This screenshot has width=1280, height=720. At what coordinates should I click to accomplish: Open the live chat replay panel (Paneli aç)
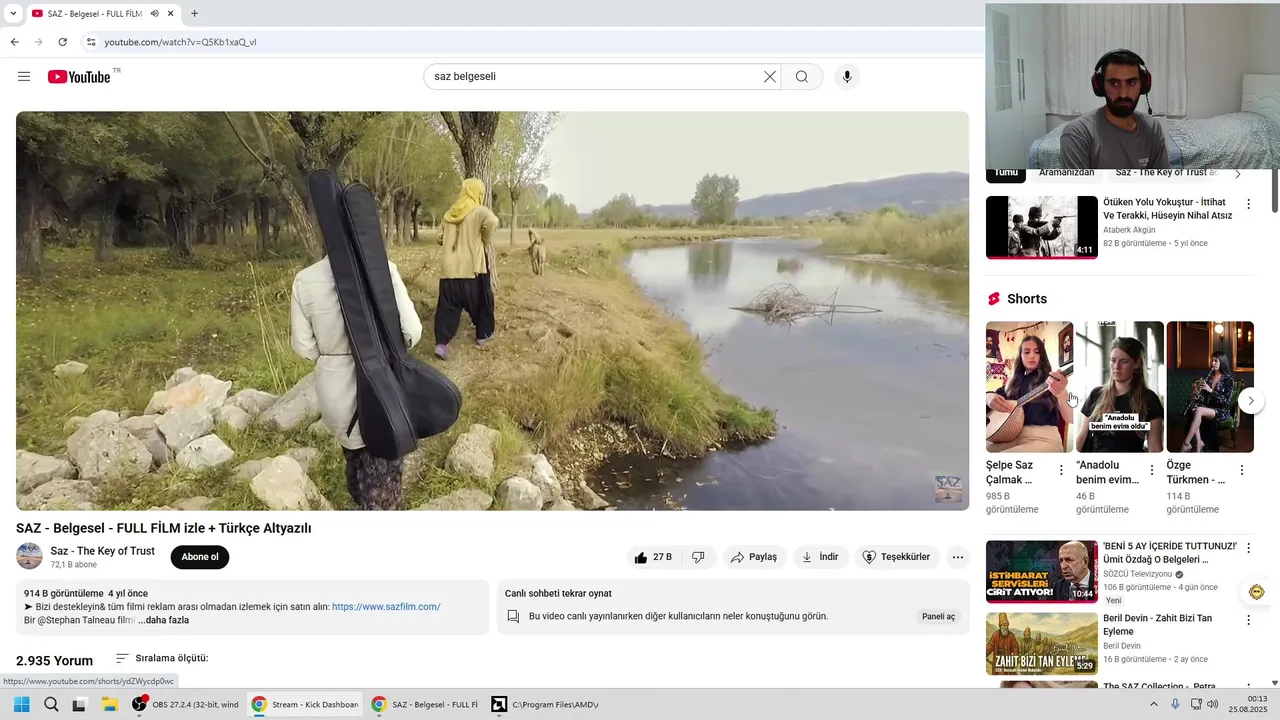pos(938,617)
